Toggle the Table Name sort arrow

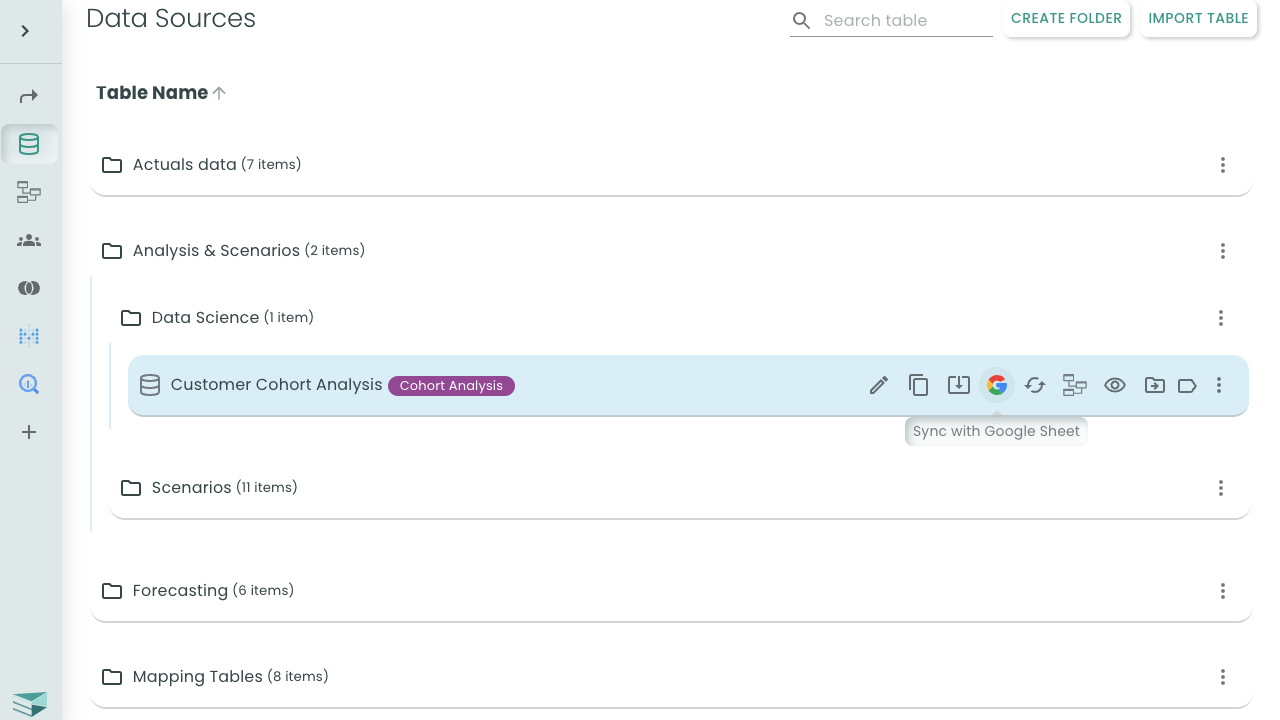pyautogui.click(x=219, y=93)
